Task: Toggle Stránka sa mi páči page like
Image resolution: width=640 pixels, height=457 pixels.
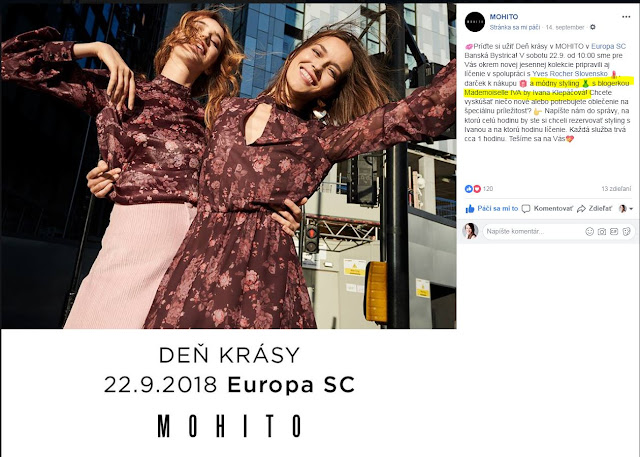Action: click(514, 27)
